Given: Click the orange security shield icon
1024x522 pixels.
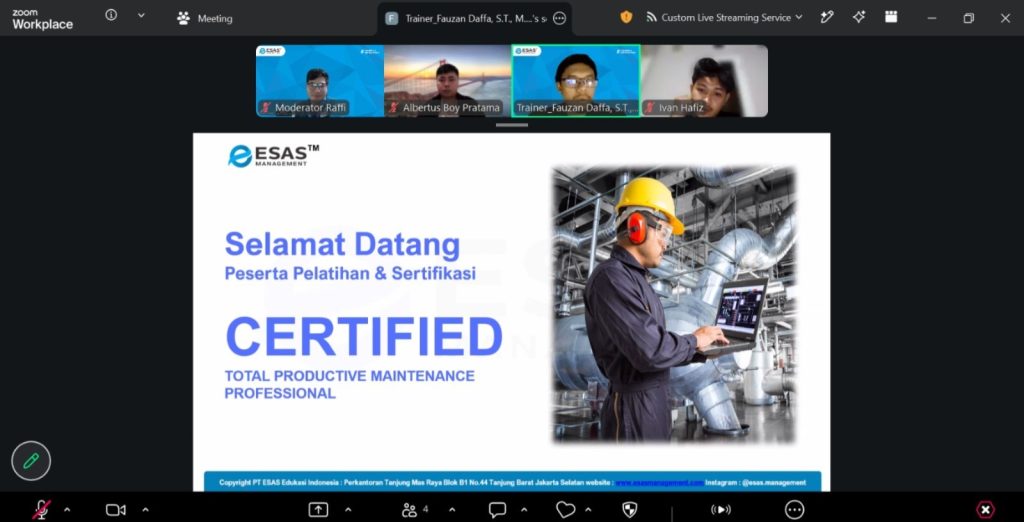Looking at the screenshot, I should tap(626, 18).
